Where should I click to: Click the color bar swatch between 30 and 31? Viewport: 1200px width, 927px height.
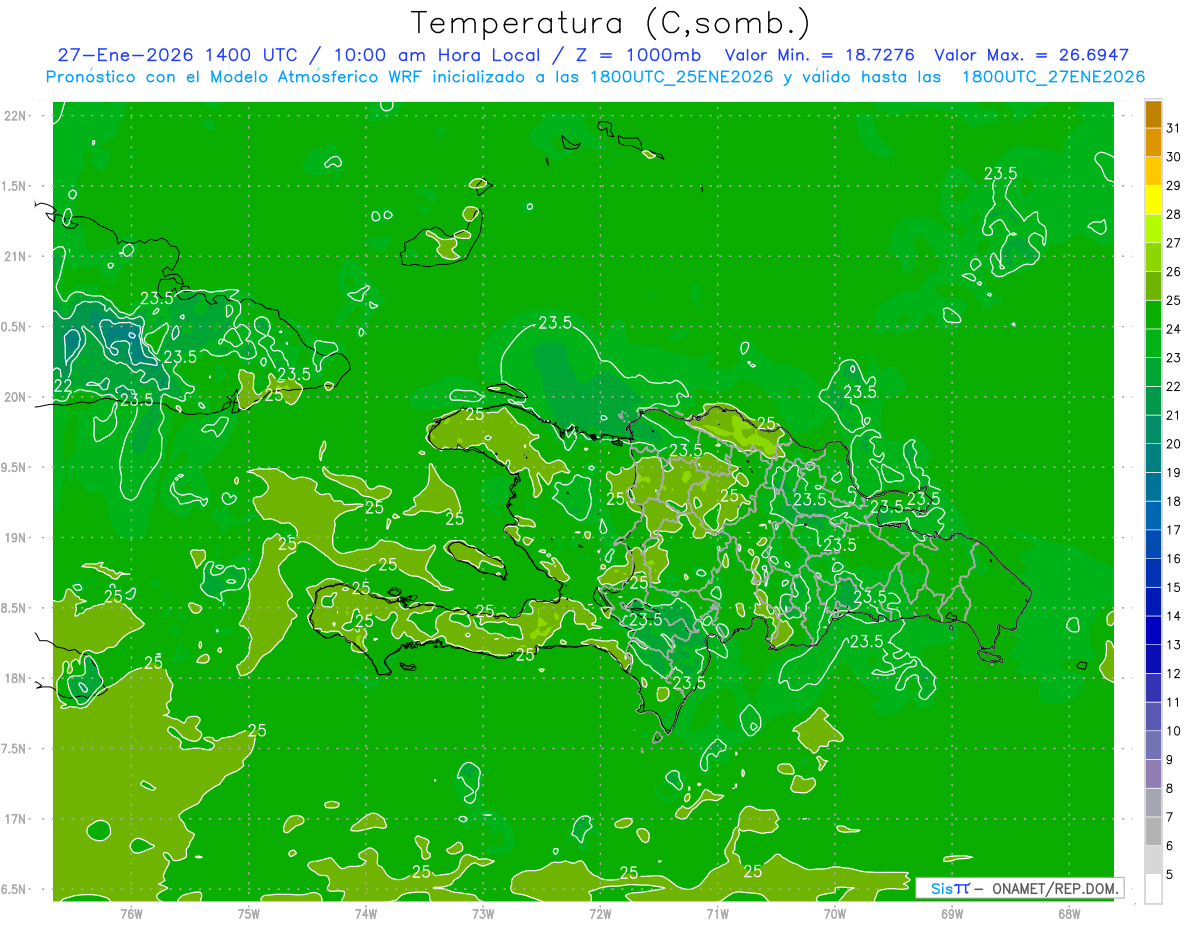click(x=1153, y=143)
